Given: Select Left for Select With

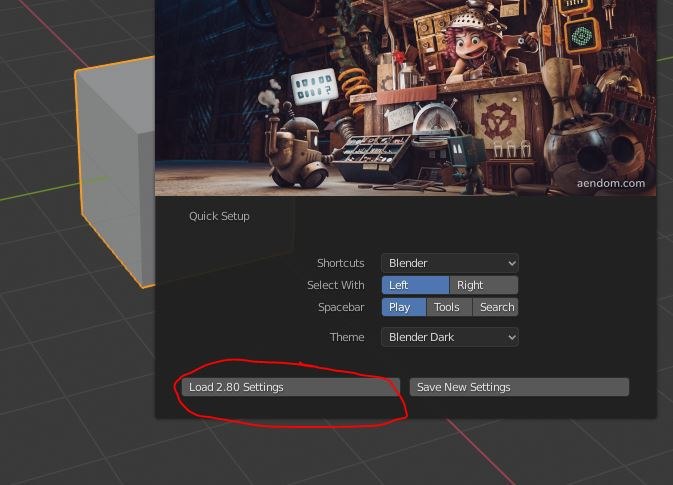Looking at the screenshot, I should point(415,285).
